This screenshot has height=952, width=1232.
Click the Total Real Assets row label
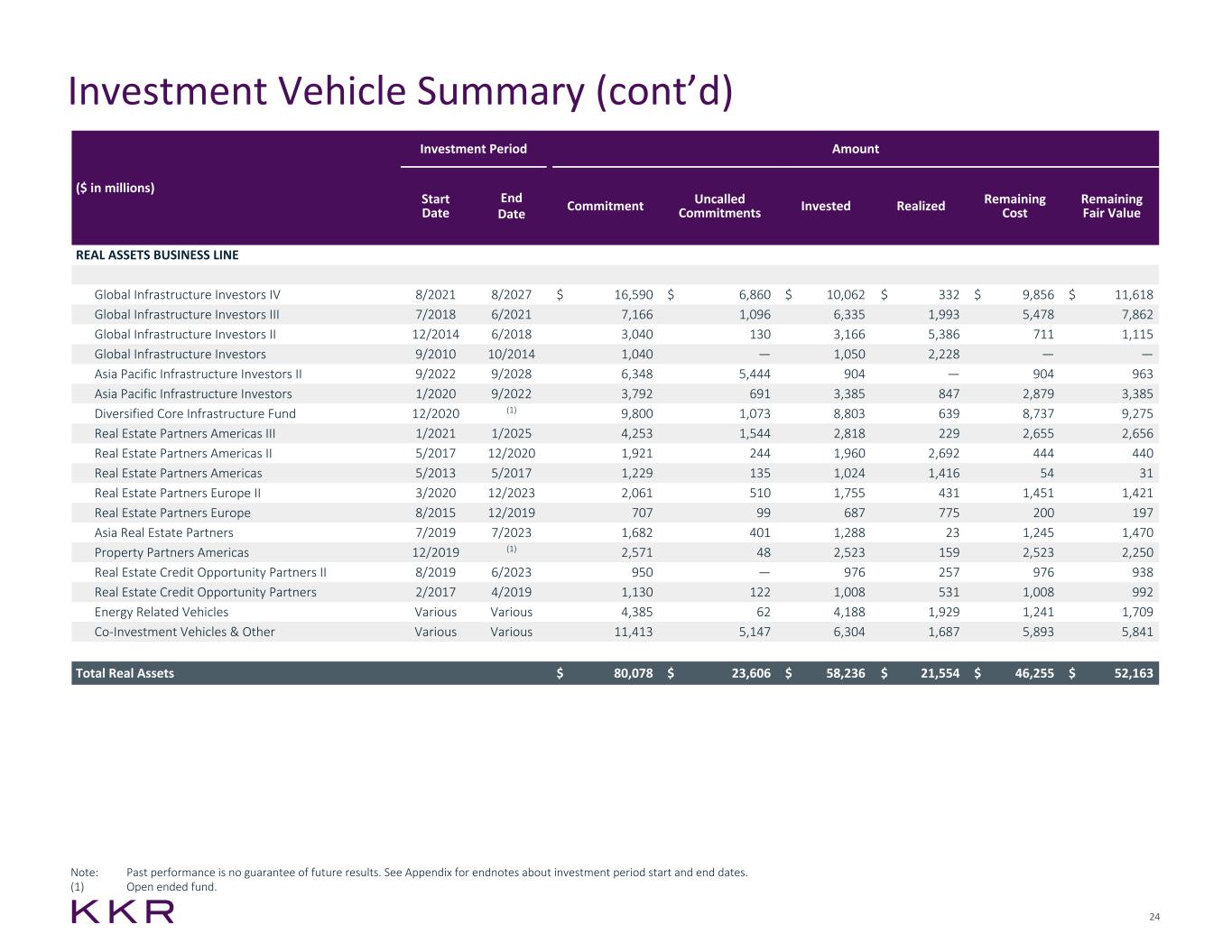coord(125,673)
